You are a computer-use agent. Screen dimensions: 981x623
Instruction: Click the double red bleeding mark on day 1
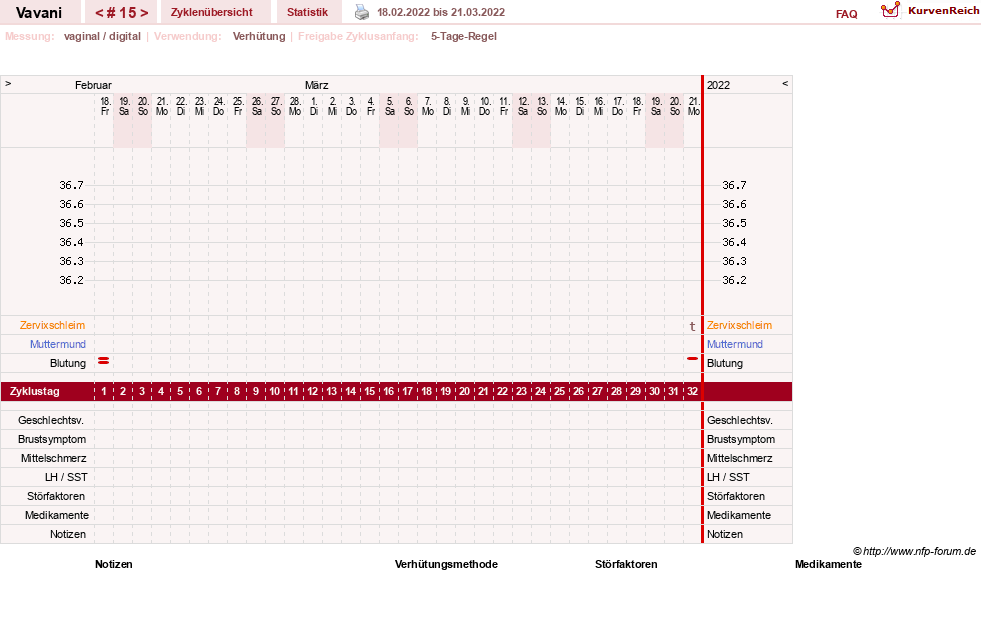[104, 361]
